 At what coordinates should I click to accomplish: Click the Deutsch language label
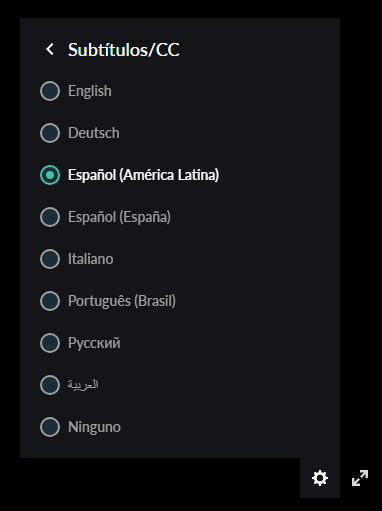click(x=94, y=133)
